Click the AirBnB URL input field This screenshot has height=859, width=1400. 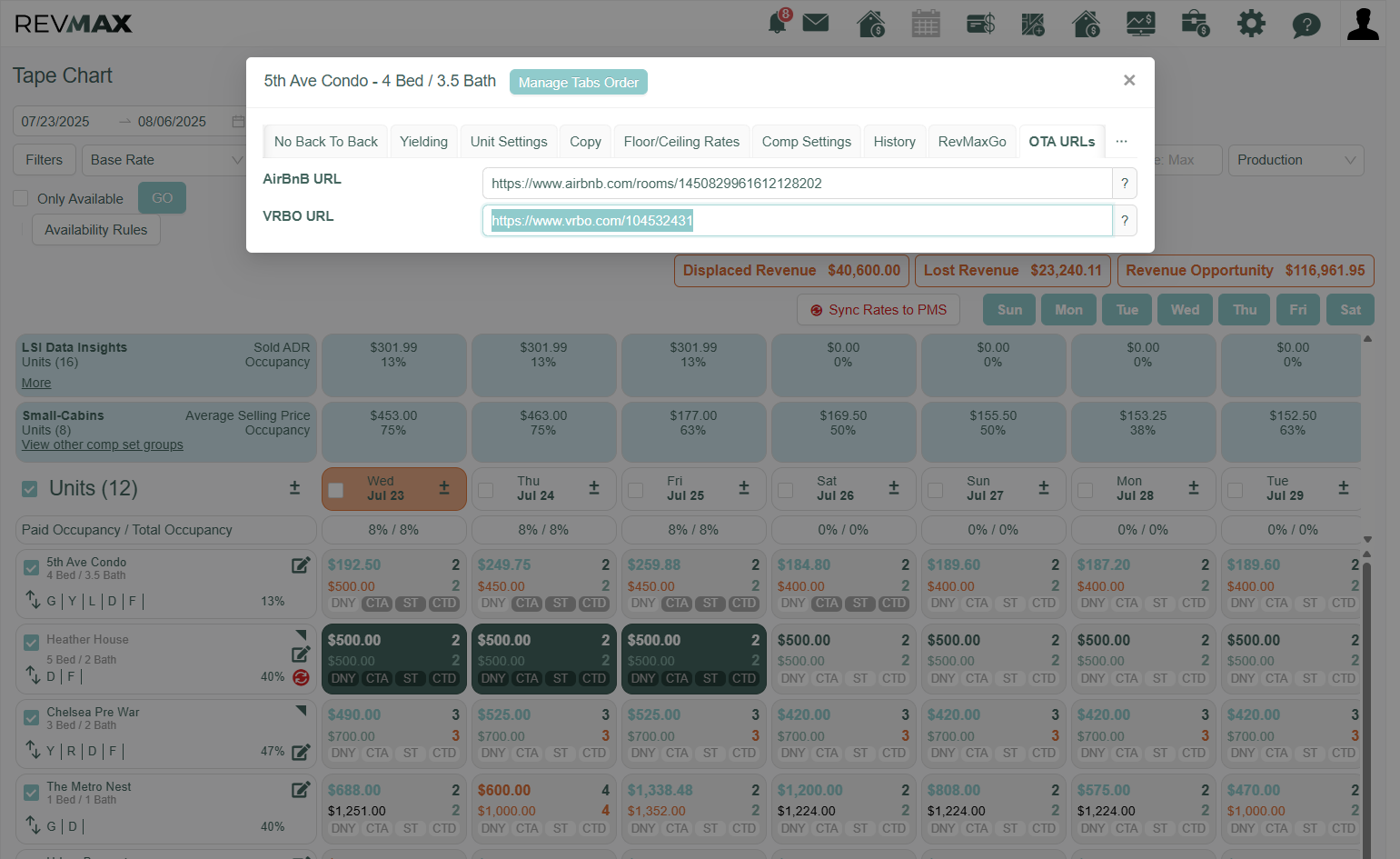(798, 184)
